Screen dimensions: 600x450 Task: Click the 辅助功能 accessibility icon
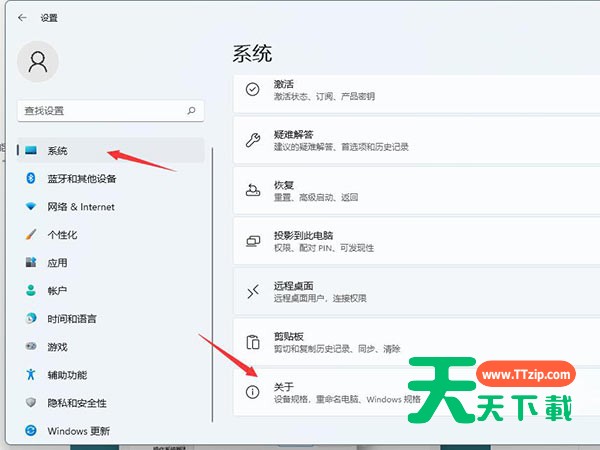[x=30, y=374]
